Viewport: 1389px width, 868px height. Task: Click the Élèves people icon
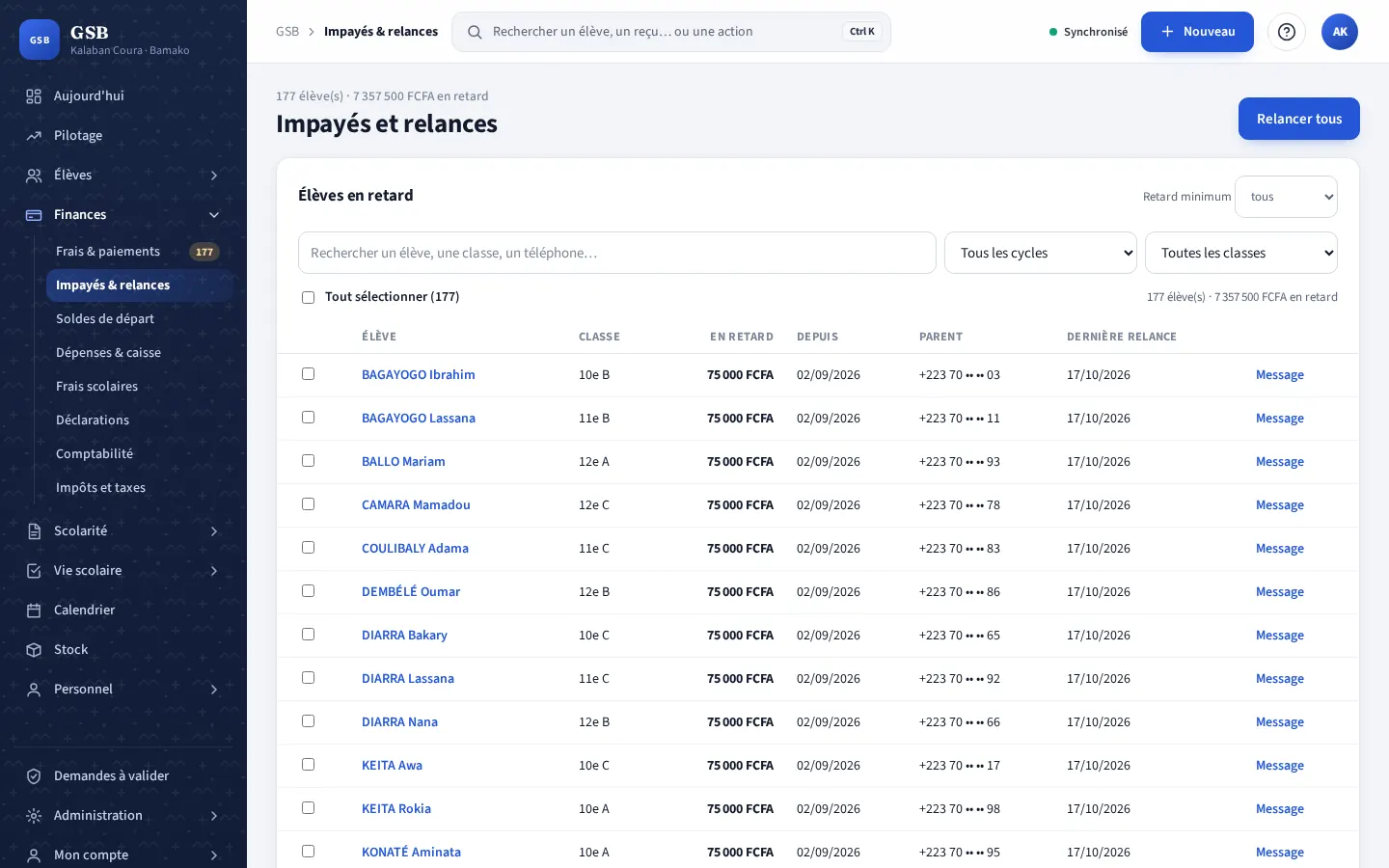[34, 176]
